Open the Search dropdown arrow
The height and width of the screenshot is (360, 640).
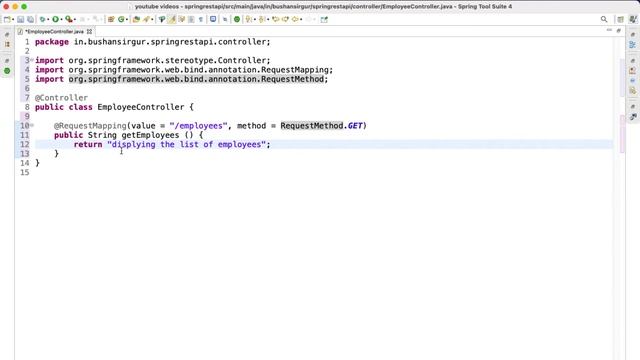[152, 20]
